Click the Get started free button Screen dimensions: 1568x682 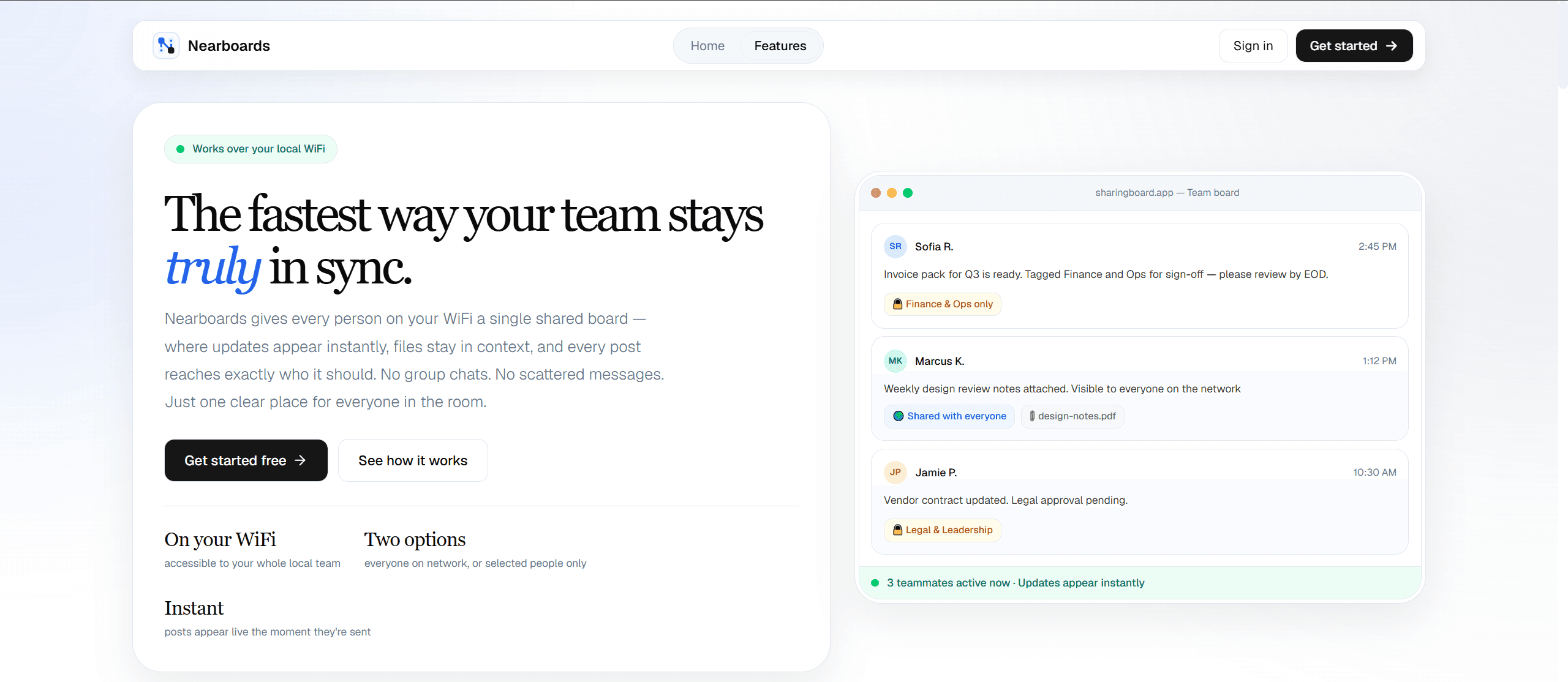(246, 460)
